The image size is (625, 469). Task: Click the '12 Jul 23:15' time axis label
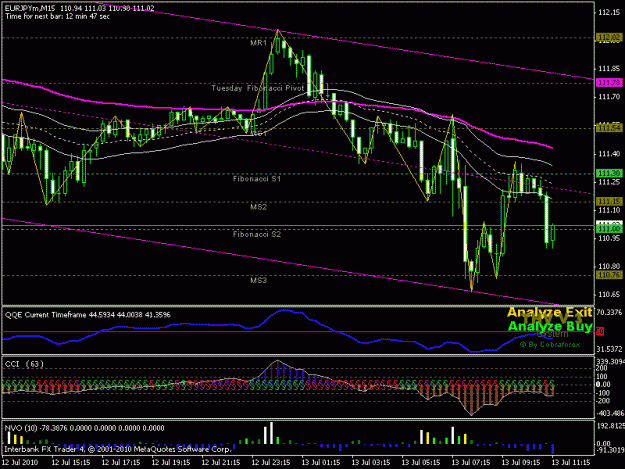pyautogui.click(x=270, y=462)
